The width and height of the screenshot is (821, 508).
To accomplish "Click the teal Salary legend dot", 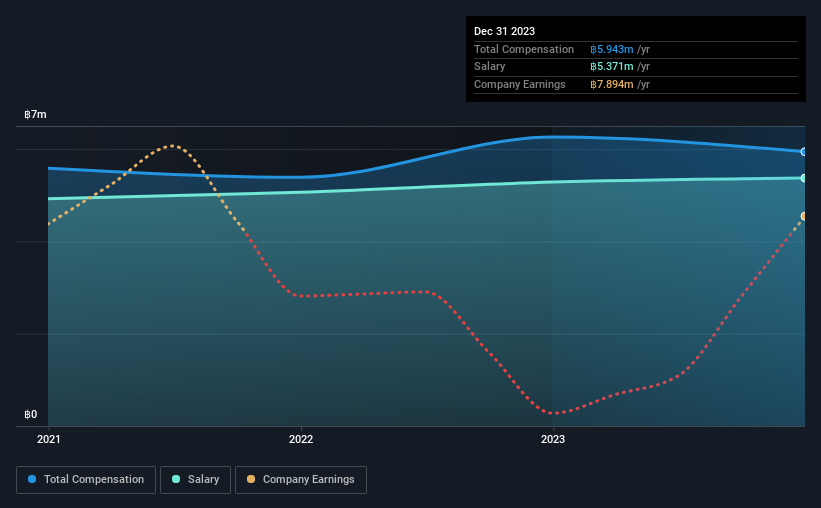I will coord(176,479).
